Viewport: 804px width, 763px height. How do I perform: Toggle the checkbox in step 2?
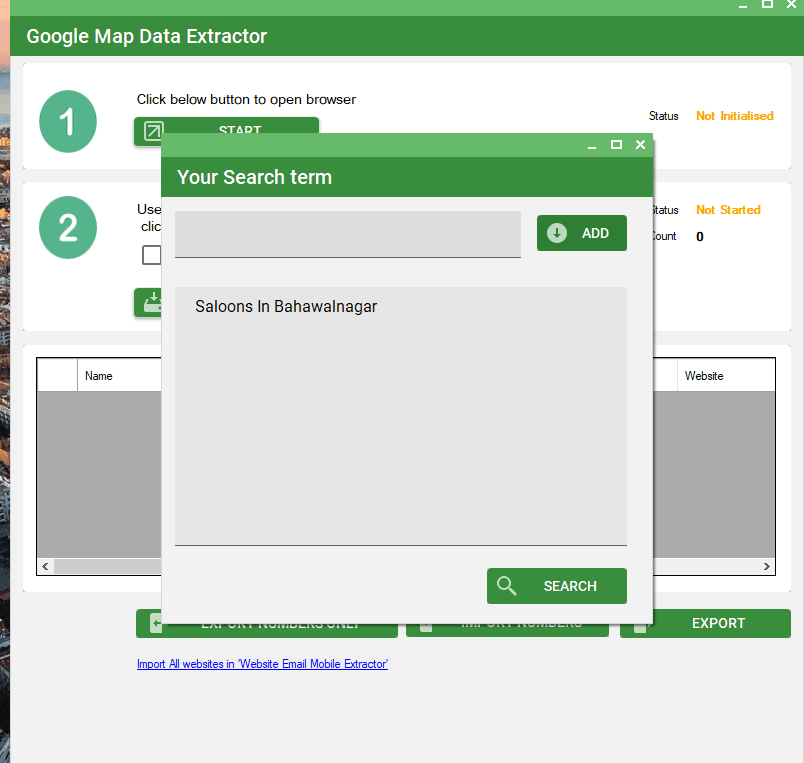click(x=151, y=255)
